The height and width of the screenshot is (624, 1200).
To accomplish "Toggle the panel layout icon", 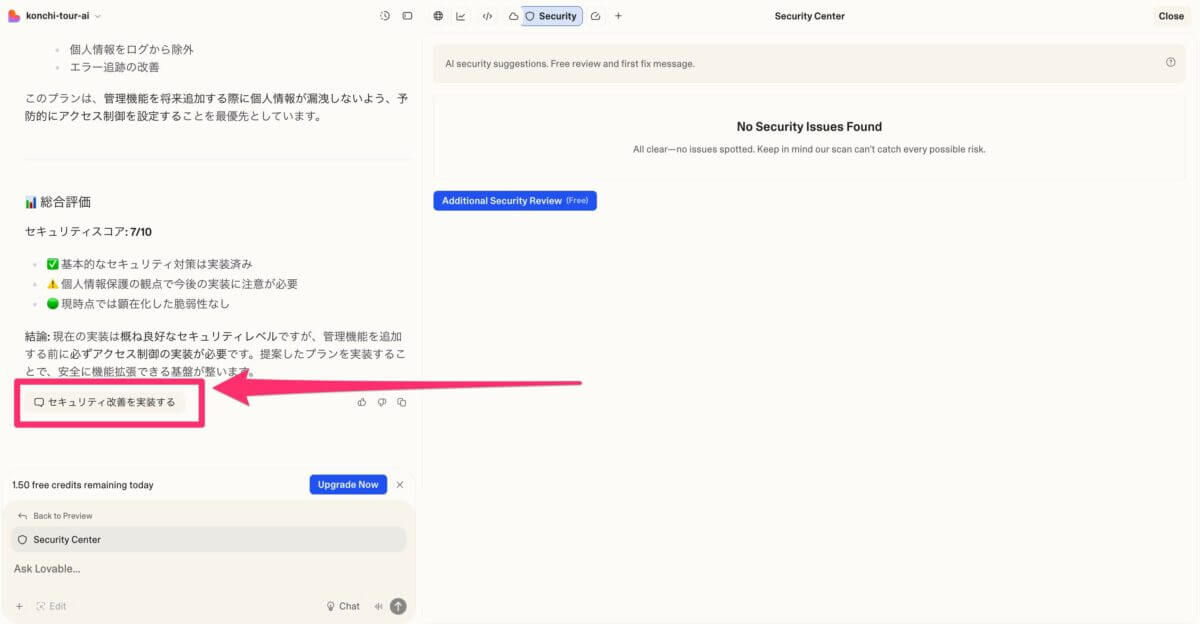I will (407, 16).
